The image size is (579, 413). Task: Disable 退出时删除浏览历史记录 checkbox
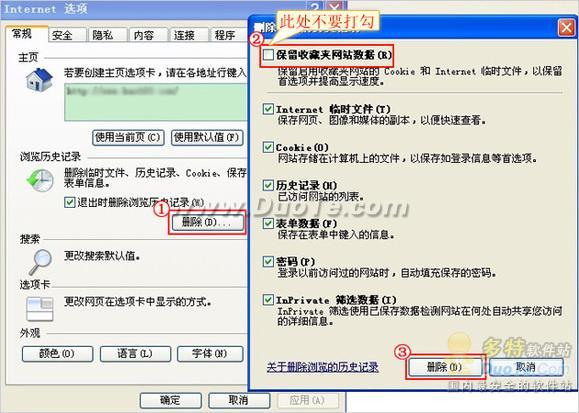point(69,202)
